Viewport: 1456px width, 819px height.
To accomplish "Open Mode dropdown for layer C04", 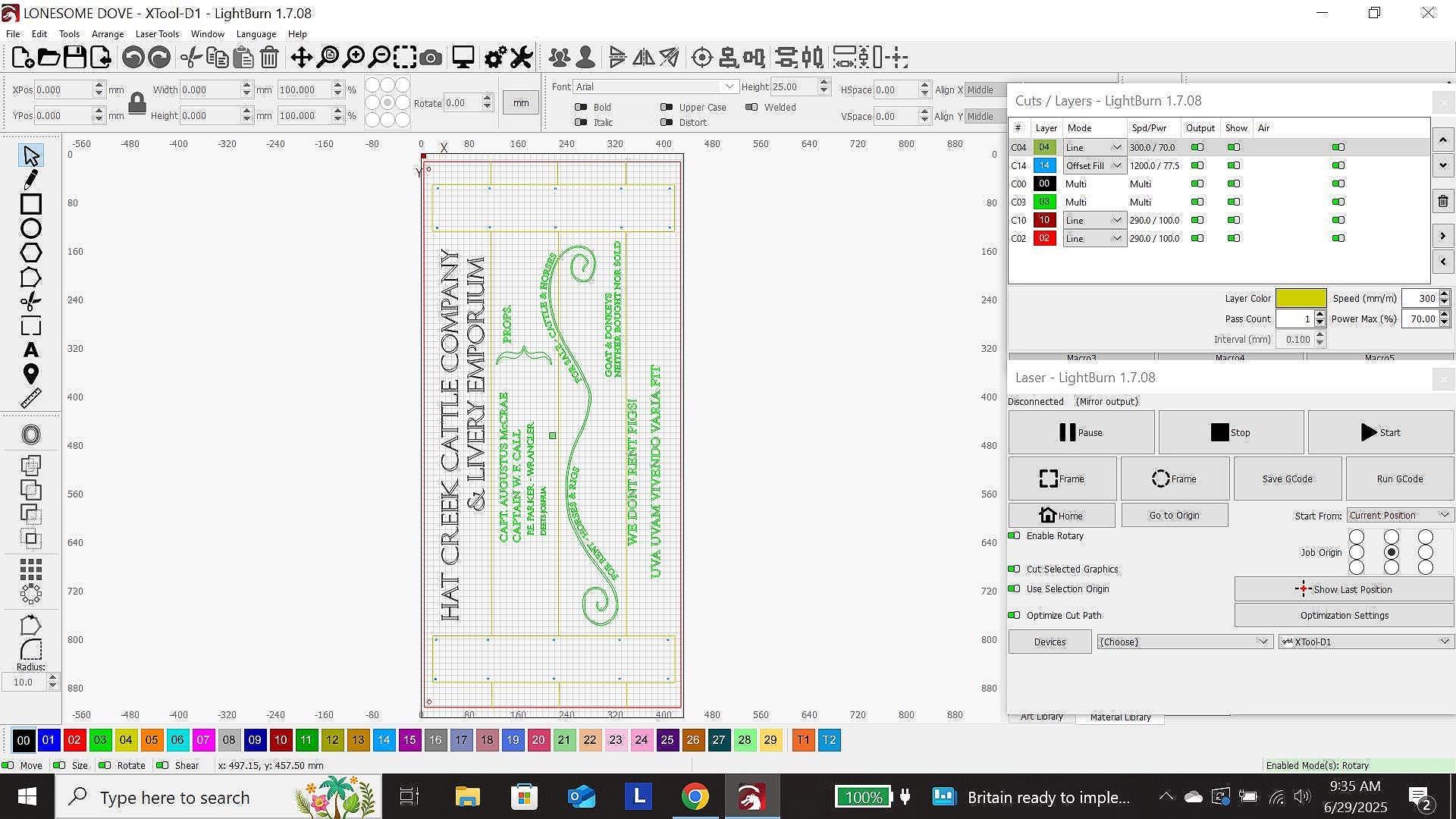I will (1094, 147).
